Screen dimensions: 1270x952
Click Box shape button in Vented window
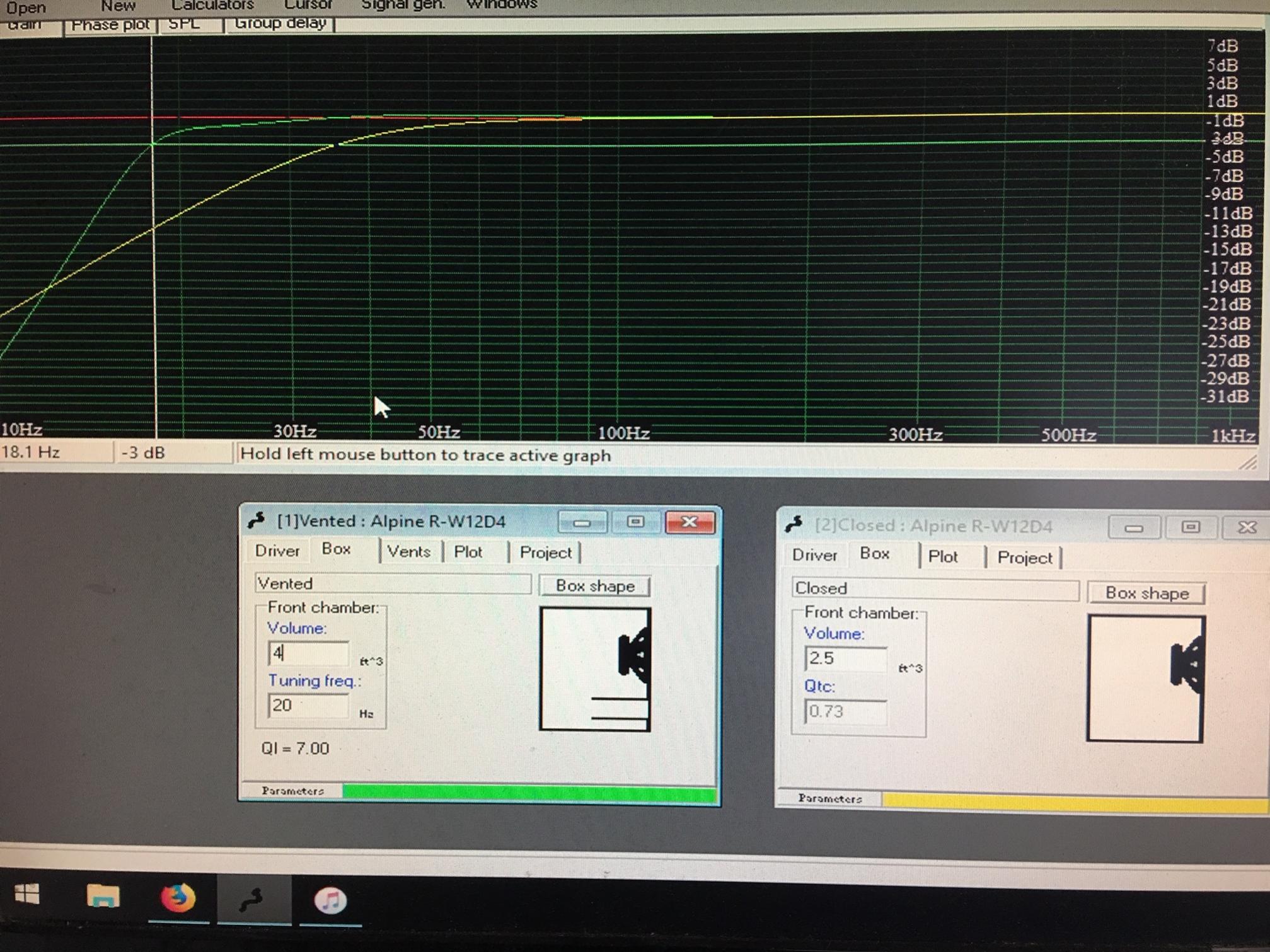coord(595,586)
